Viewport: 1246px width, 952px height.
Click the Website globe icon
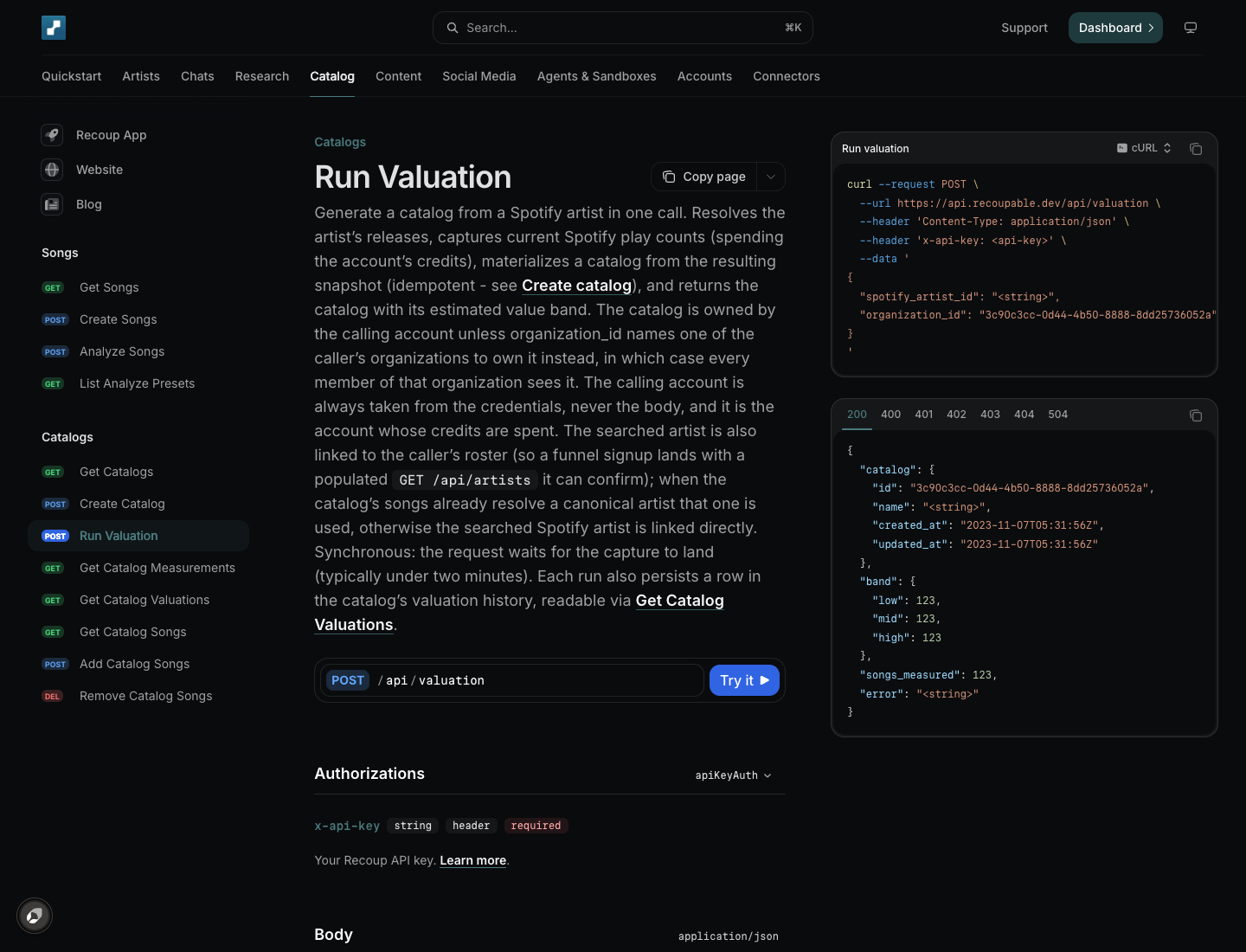pos(52,170)
